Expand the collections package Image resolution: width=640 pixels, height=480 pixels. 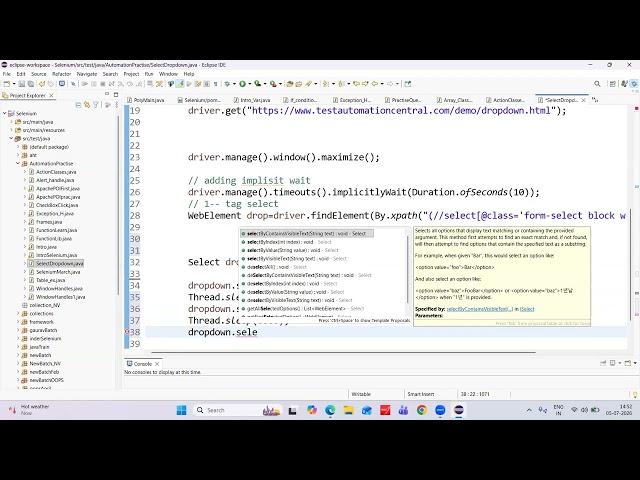[x=18, y=313]
